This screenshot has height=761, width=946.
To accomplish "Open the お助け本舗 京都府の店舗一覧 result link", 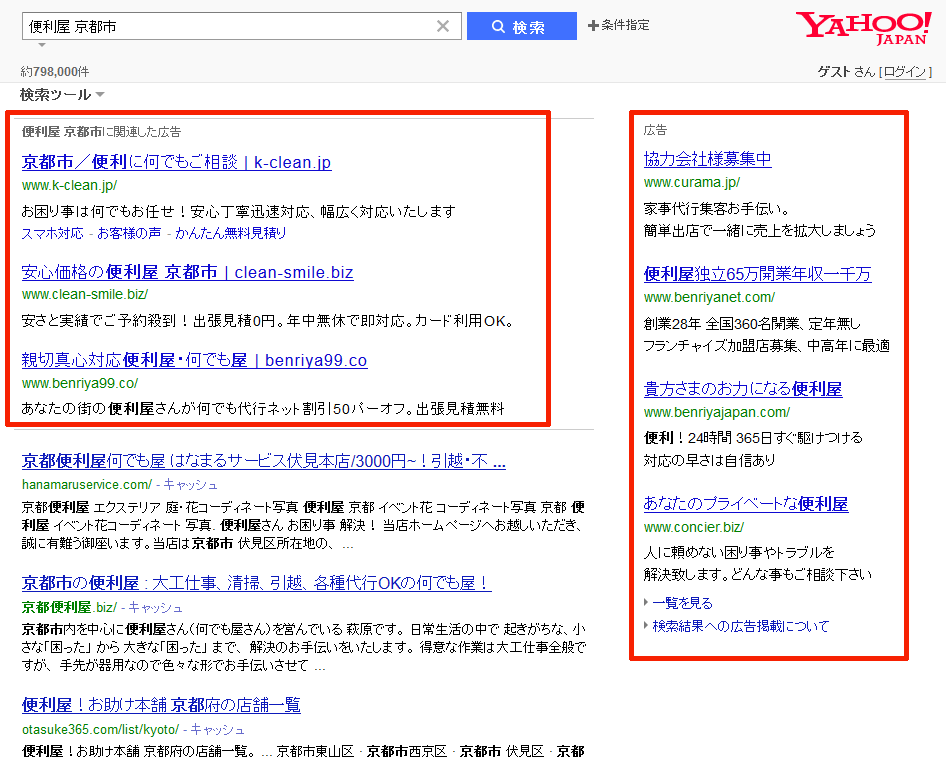I will click(161, 705).
